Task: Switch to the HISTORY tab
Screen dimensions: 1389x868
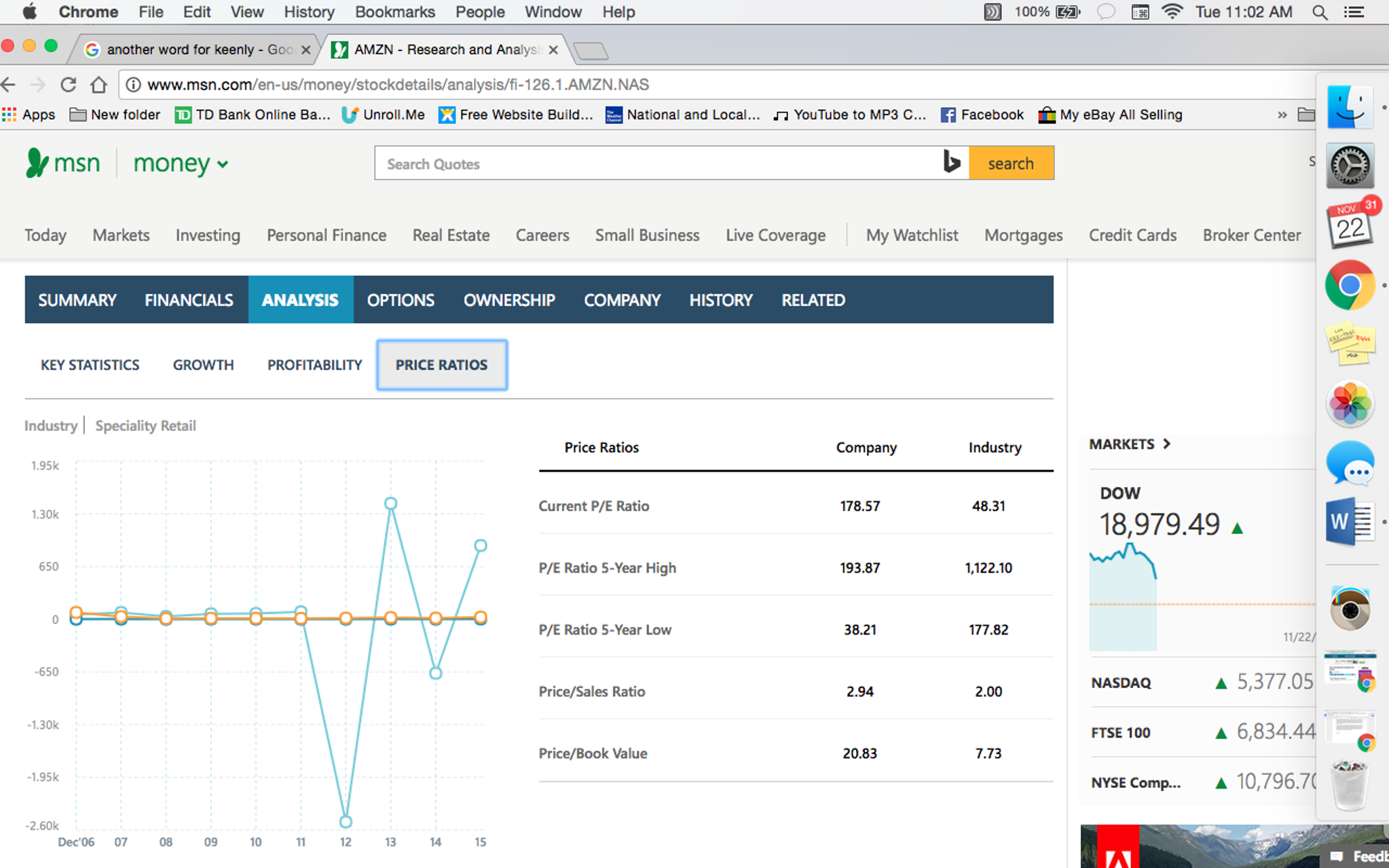Action: click(x=721, y=300)
